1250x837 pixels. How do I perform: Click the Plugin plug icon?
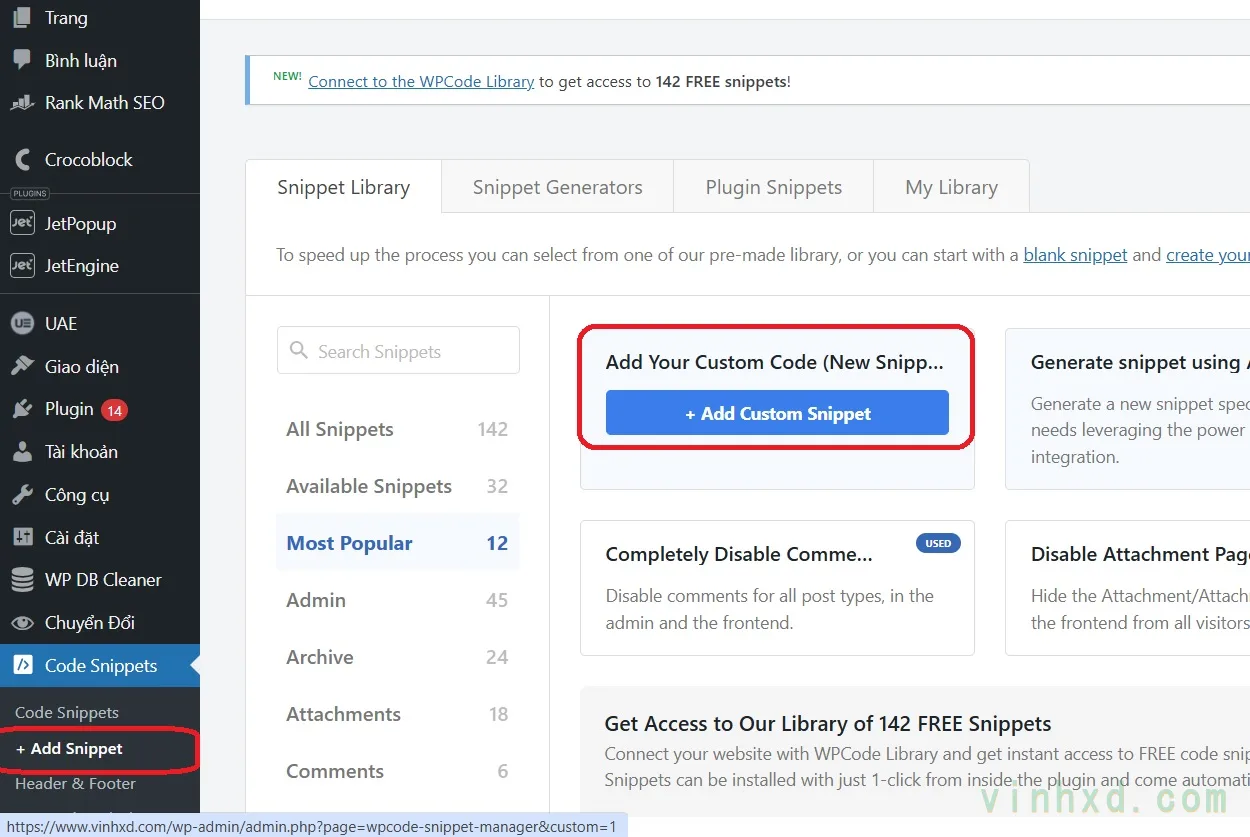click(22, 409)
